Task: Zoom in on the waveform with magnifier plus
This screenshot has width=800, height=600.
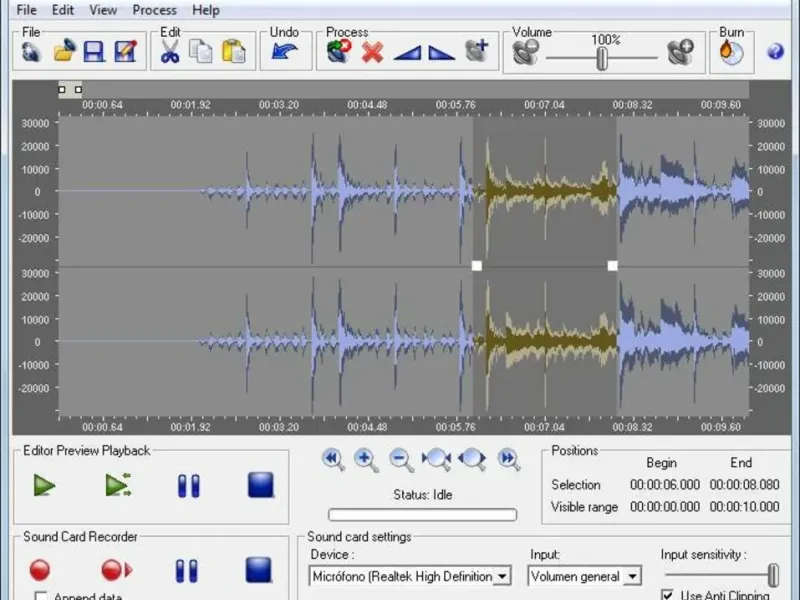Action: [366, 460]
